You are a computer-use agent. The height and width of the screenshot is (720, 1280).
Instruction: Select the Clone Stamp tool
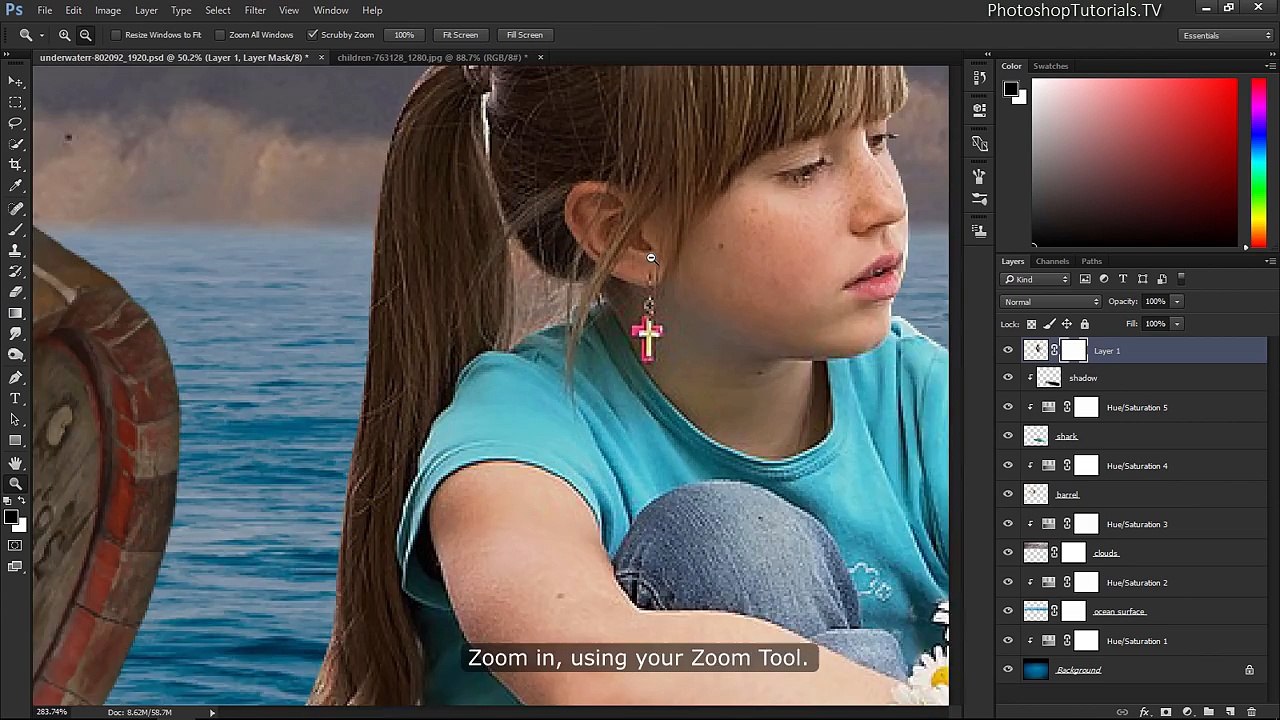click(x=16, y=250)
